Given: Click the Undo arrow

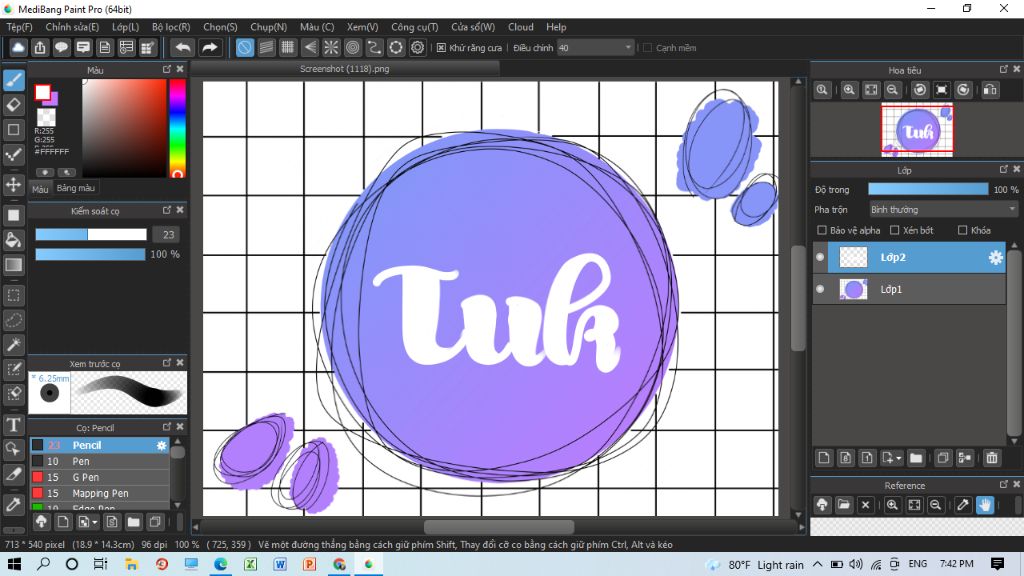Looking at the screenshot, I should coord(184,48).
